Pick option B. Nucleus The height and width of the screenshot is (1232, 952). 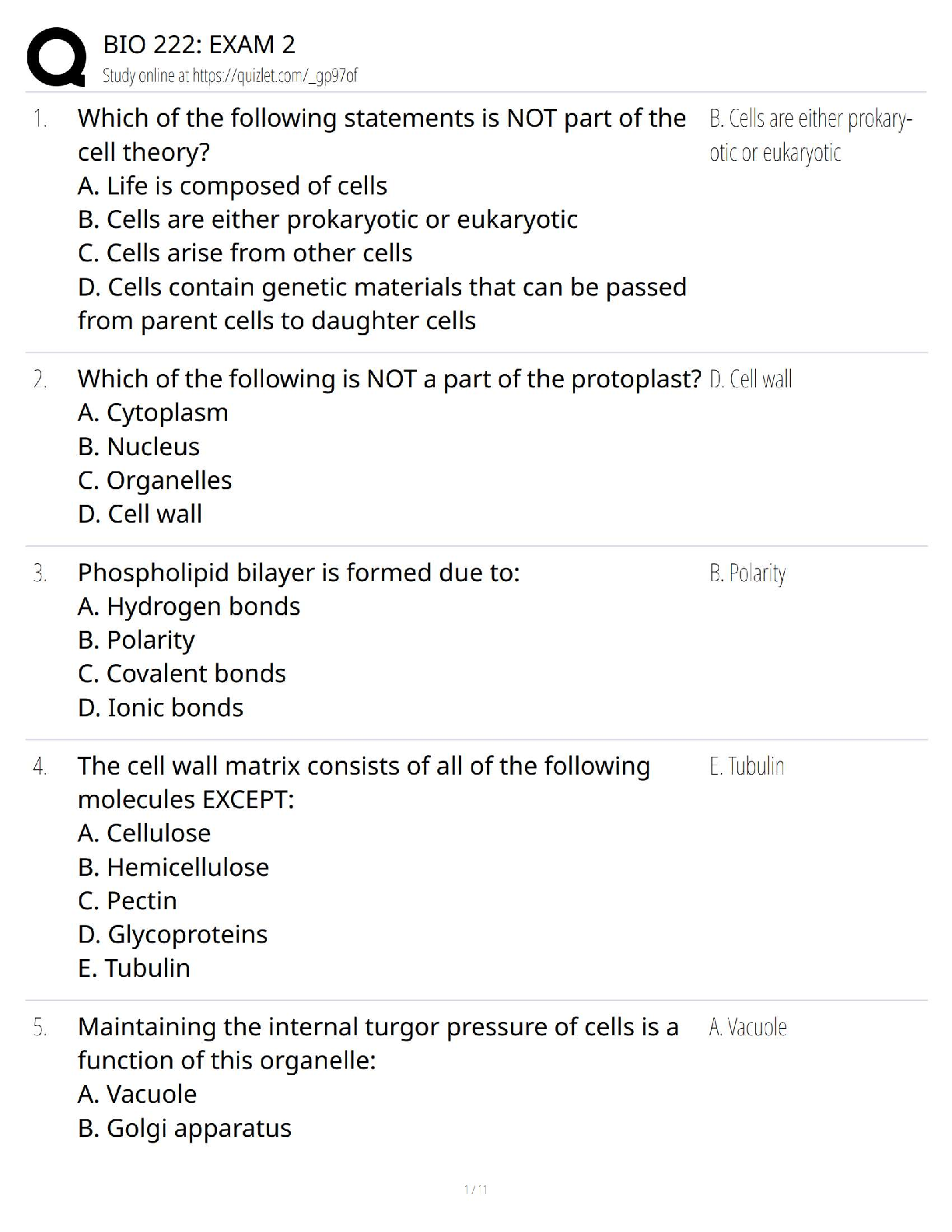(x=139, y=447)
